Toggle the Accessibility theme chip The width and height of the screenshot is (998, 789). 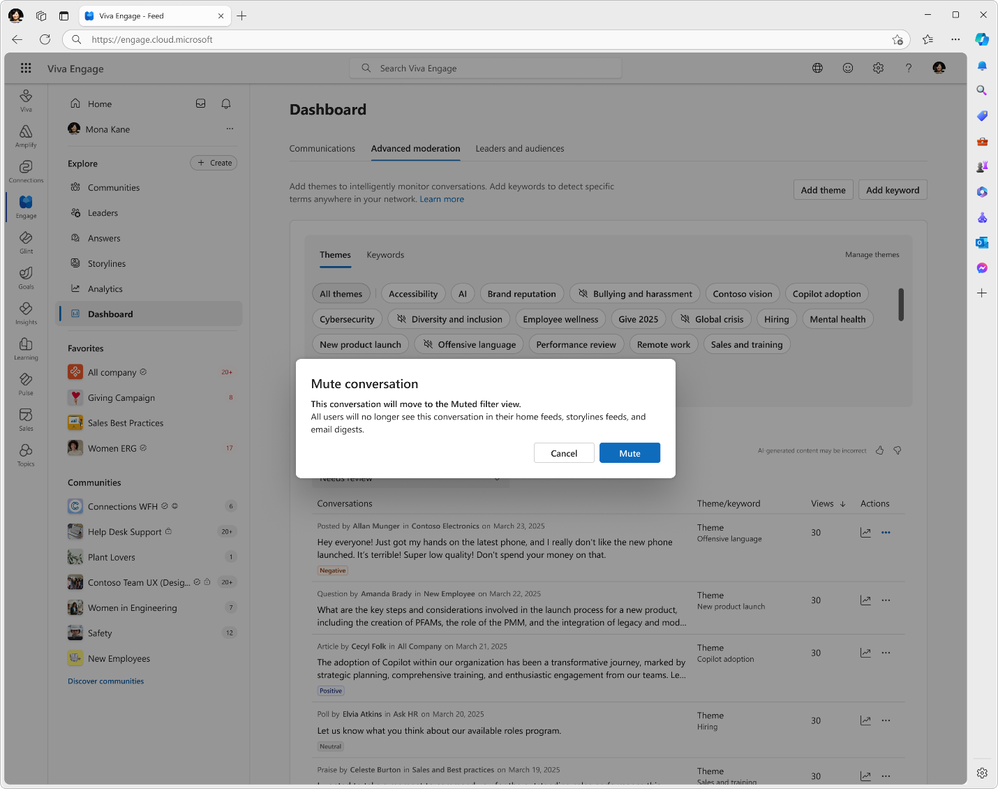click(413, 294)
